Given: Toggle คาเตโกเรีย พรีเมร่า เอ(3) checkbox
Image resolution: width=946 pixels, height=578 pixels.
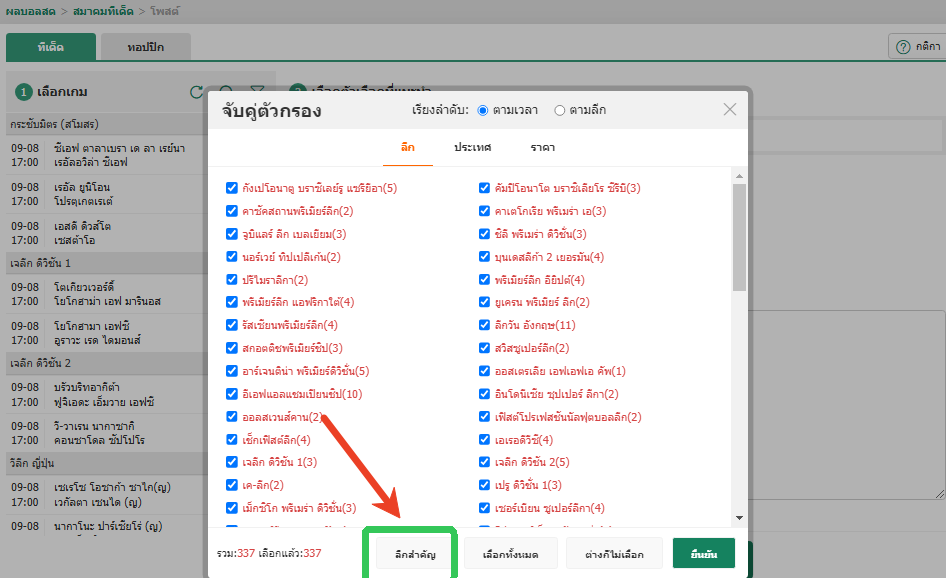Looking at the screenshot, I should pos(484,211).
